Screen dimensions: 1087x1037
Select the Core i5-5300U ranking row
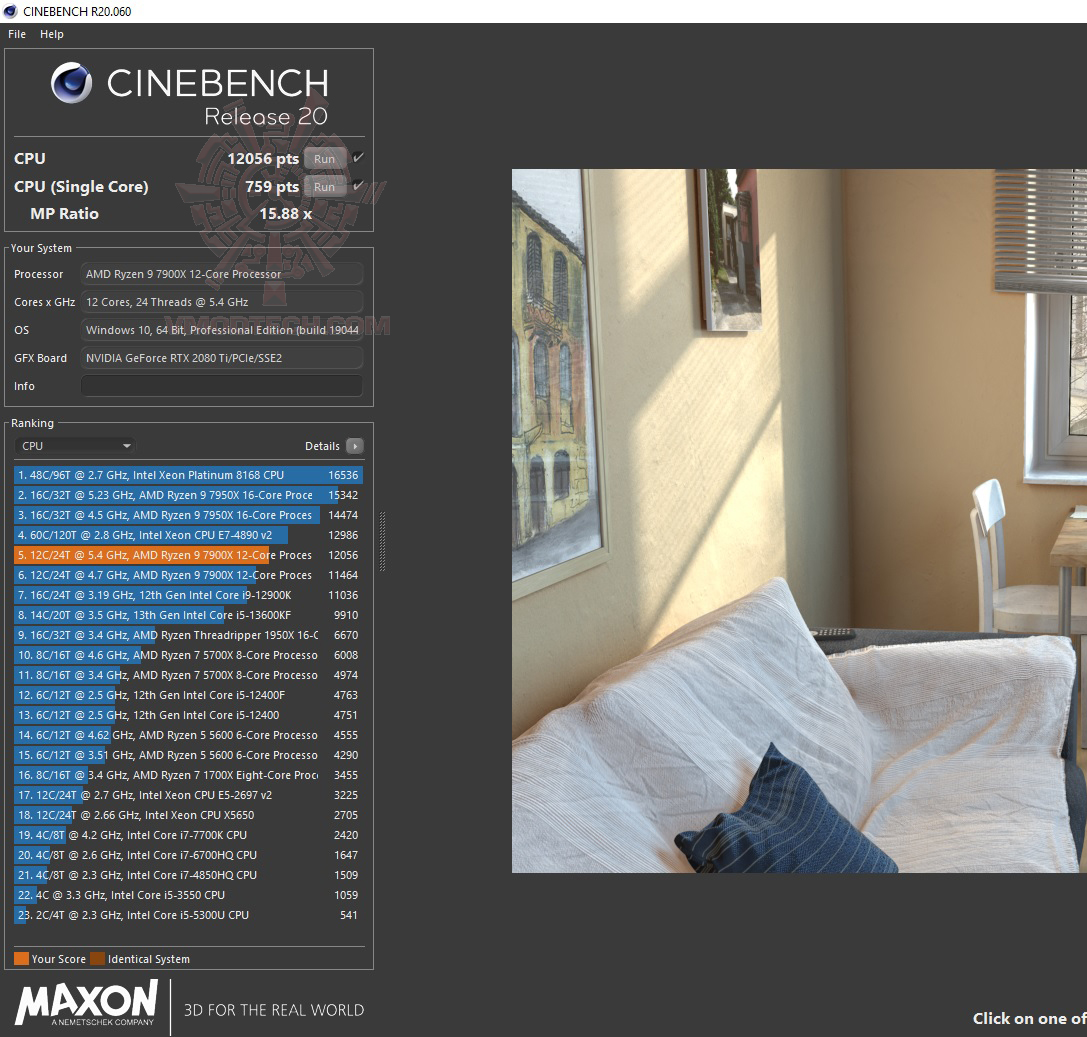pyautogui.click(x=188, y=916)
